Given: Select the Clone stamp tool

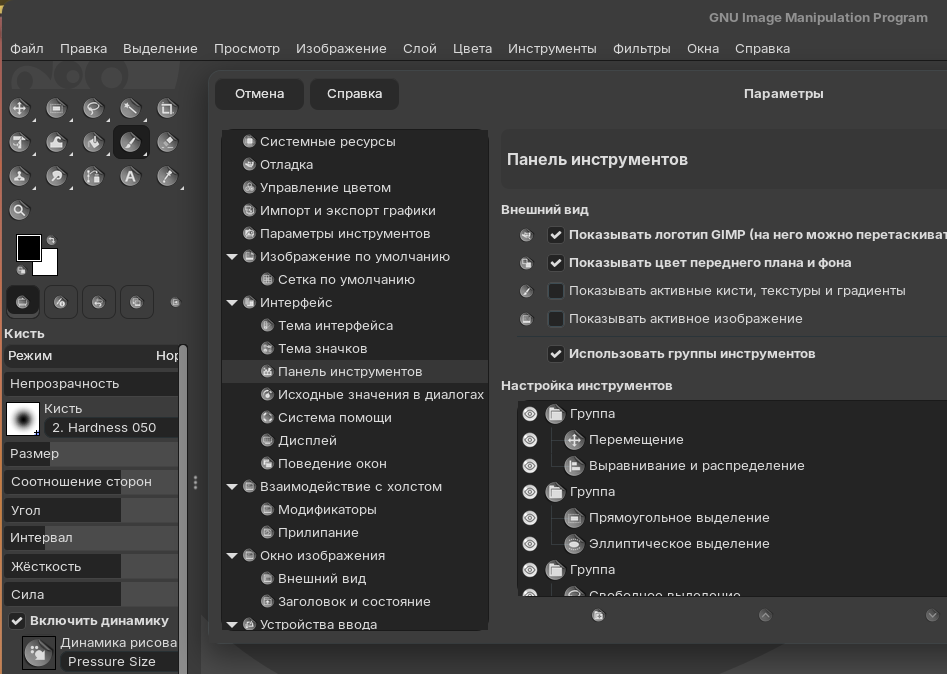Looking at the screenshot, I should point(19,176).
